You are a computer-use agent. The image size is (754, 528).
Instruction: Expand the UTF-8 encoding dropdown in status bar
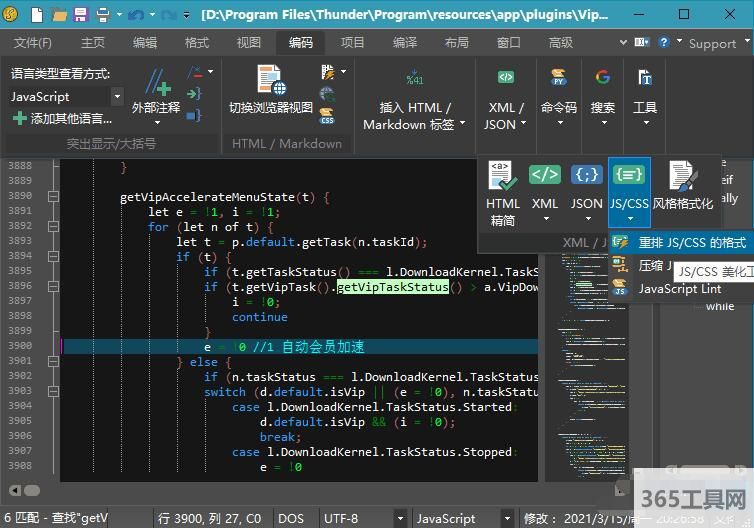coord(398,518)
